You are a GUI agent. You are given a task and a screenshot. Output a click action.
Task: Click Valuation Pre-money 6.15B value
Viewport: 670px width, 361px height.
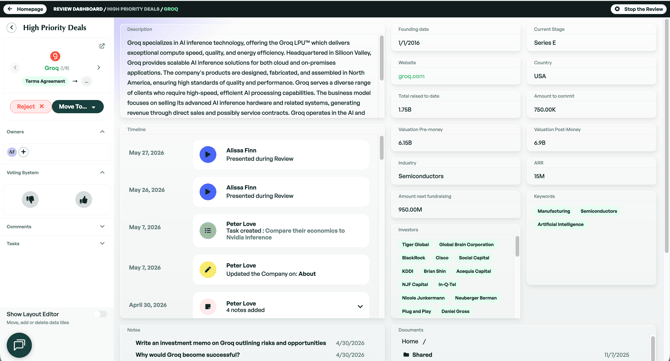405,143
